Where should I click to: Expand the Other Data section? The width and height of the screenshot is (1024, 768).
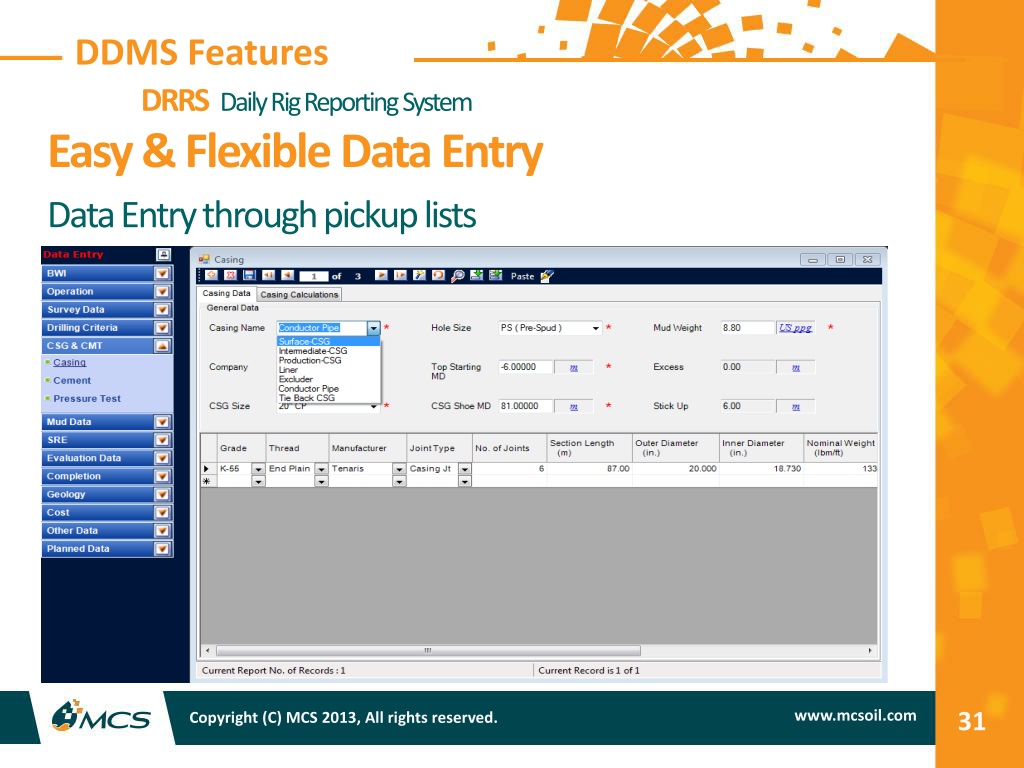(x=162, y=531)
